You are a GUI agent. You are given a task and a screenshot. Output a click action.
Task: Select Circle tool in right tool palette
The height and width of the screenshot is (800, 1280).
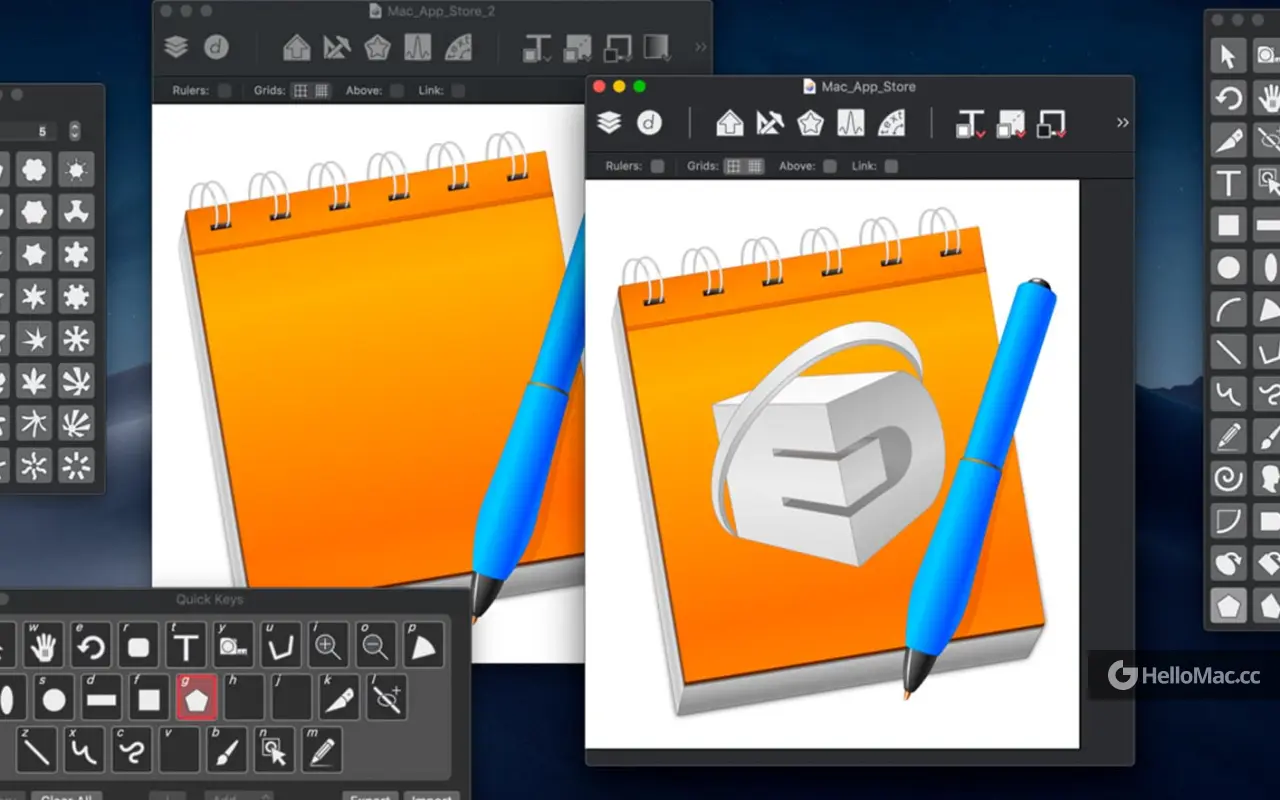tap(1229, 267)
